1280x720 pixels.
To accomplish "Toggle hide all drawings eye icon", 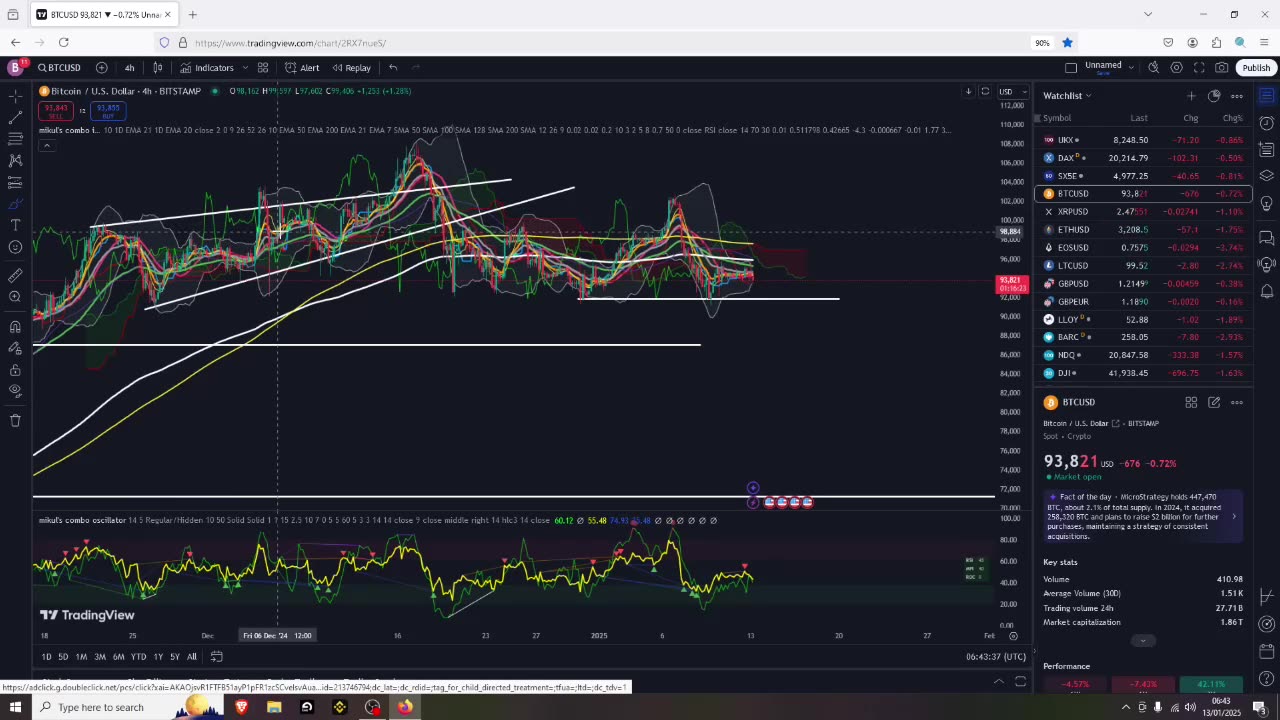I will click(x=15, y=392).
